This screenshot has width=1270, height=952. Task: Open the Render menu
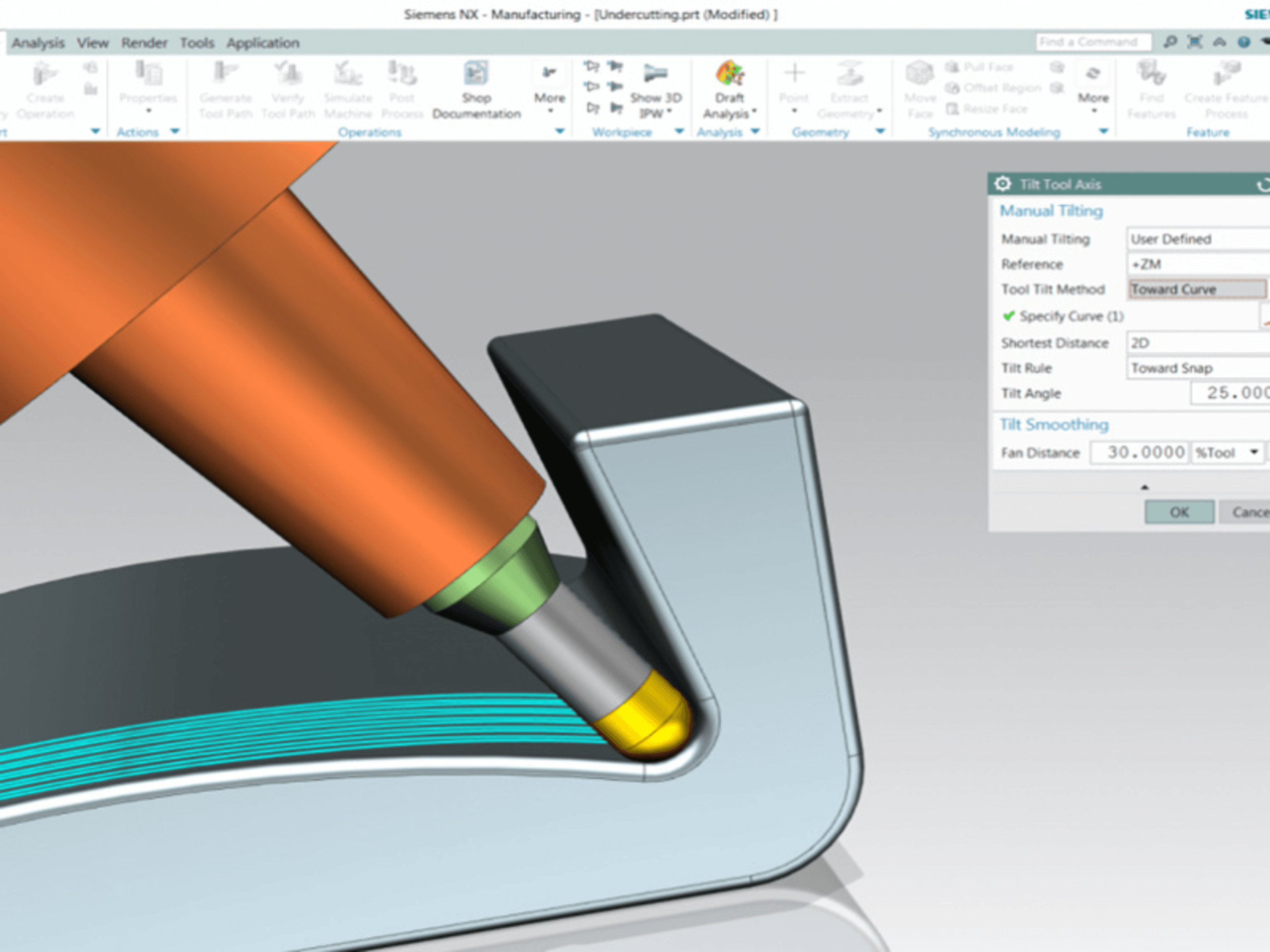coord(144,43)
